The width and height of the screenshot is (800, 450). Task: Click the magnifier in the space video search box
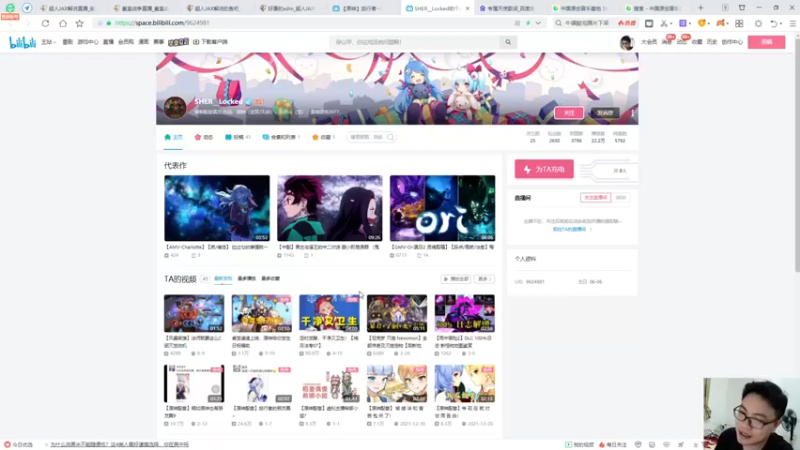pyautogui.click(x=390, y=137)
